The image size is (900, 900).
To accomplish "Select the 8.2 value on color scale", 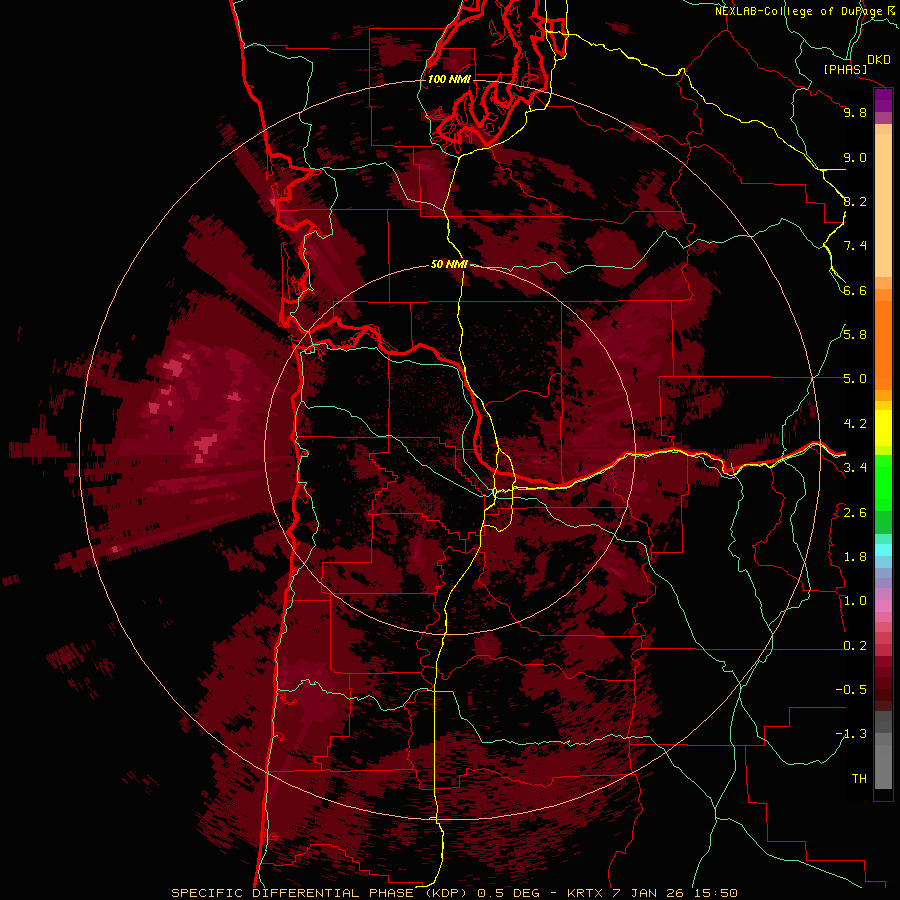I will (x=855, y=201).
